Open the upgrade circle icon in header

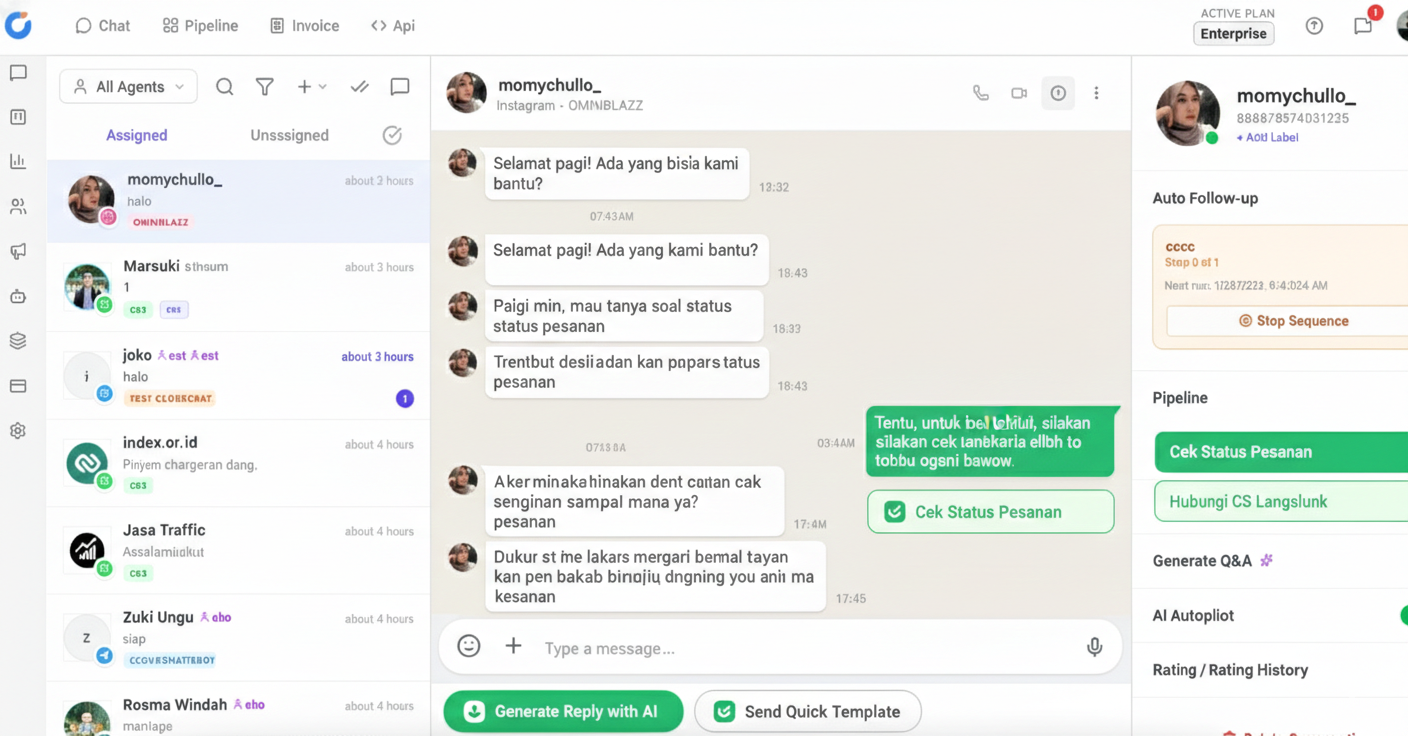[1314, 27]
